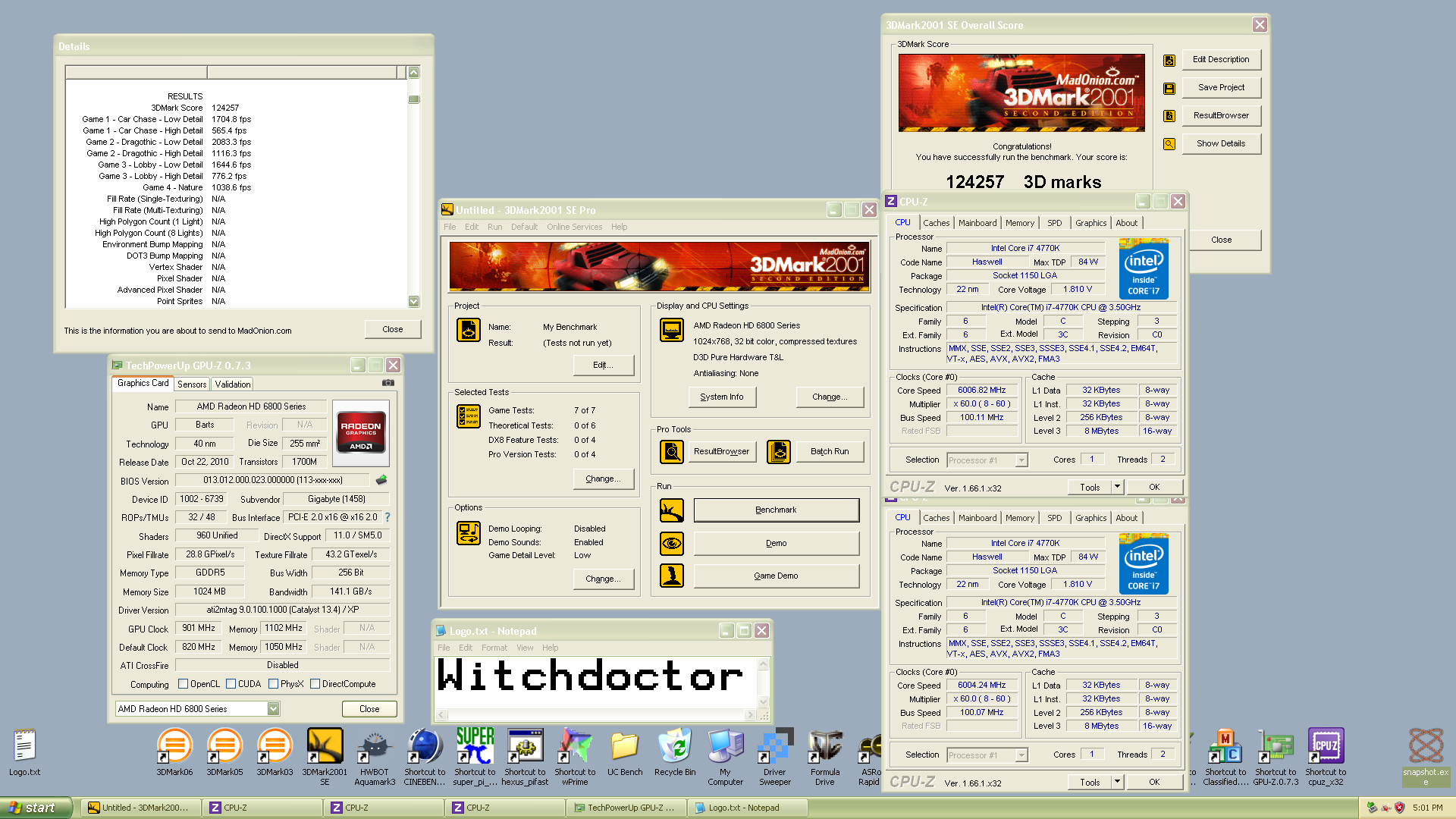
Task: Click GPU-Z screenshot camera icon
Action: pos(388,383)
